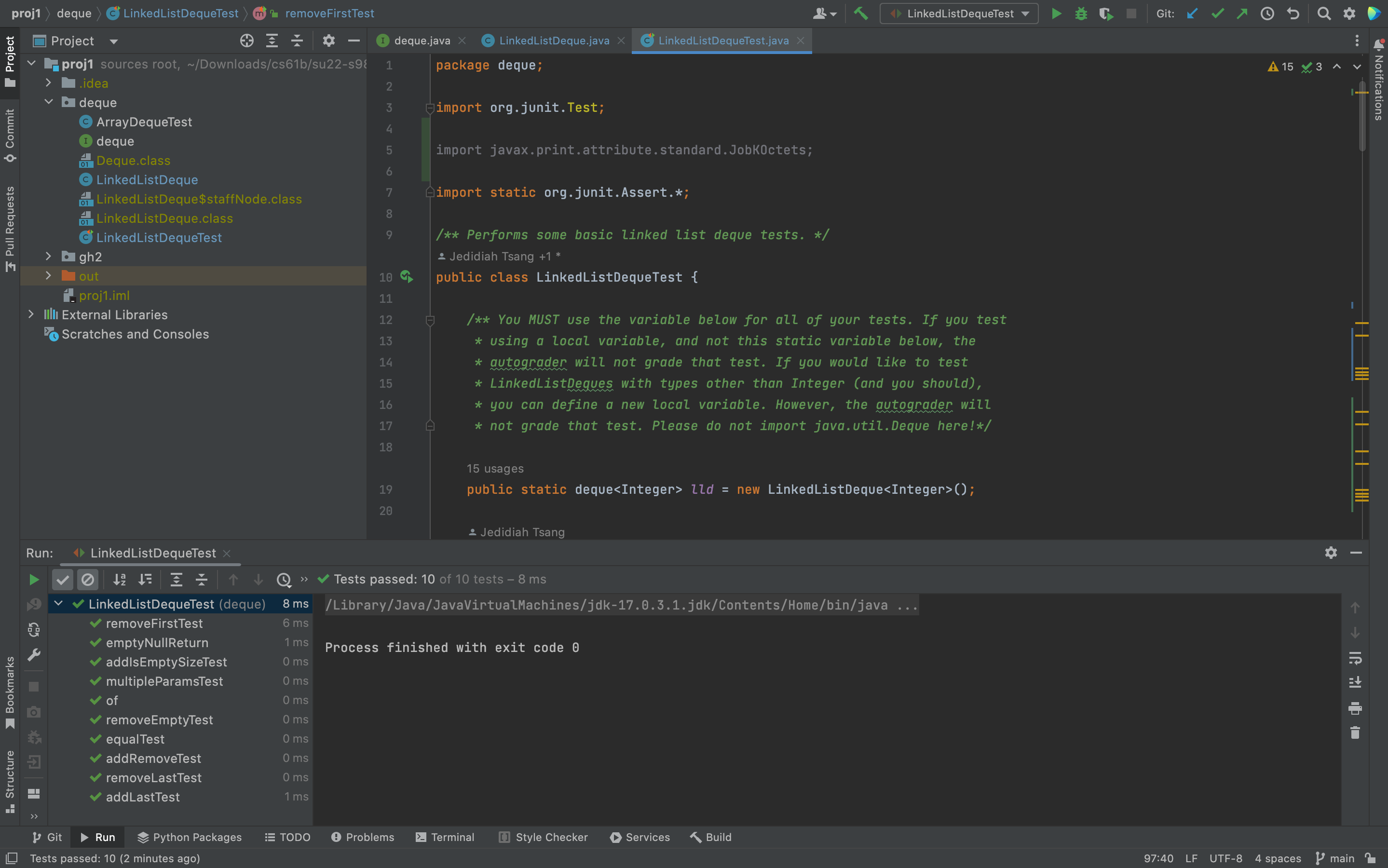Image resolution: width=1388 pixels, height=868 pixels.
Task: Click the Debug bug icon in top toolbar
Action: tap(1081, 13)
